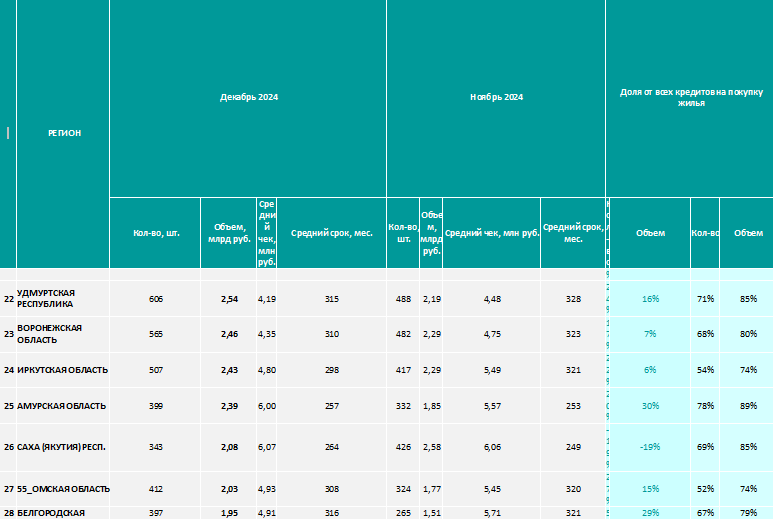Select the Декабрь 2024 header cell
Image resolution: width=773 pixels, height=523 pixels.
coord(248,98)
